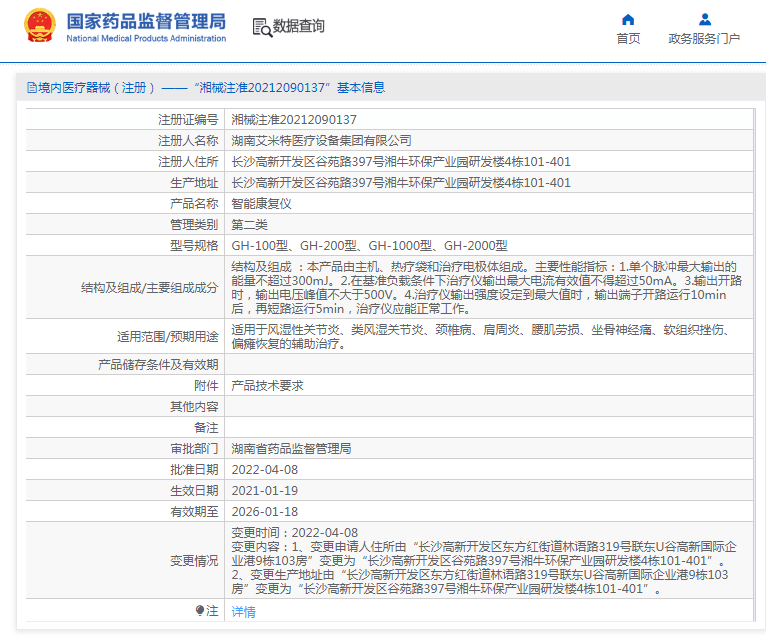766x635 pixels.
Task: Click the label 产品名称
Action: click(194, 204)
